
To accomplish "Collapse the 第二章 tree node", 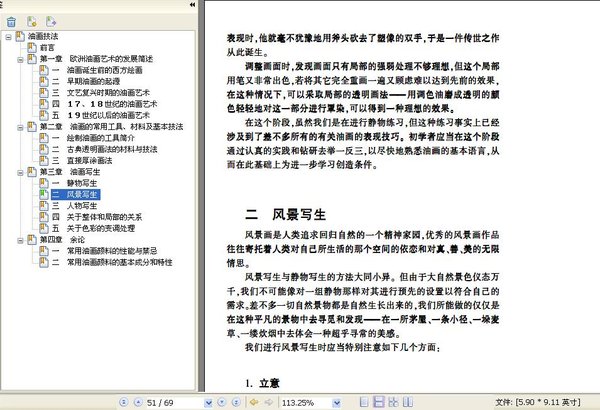I will (x=20, y=127).
